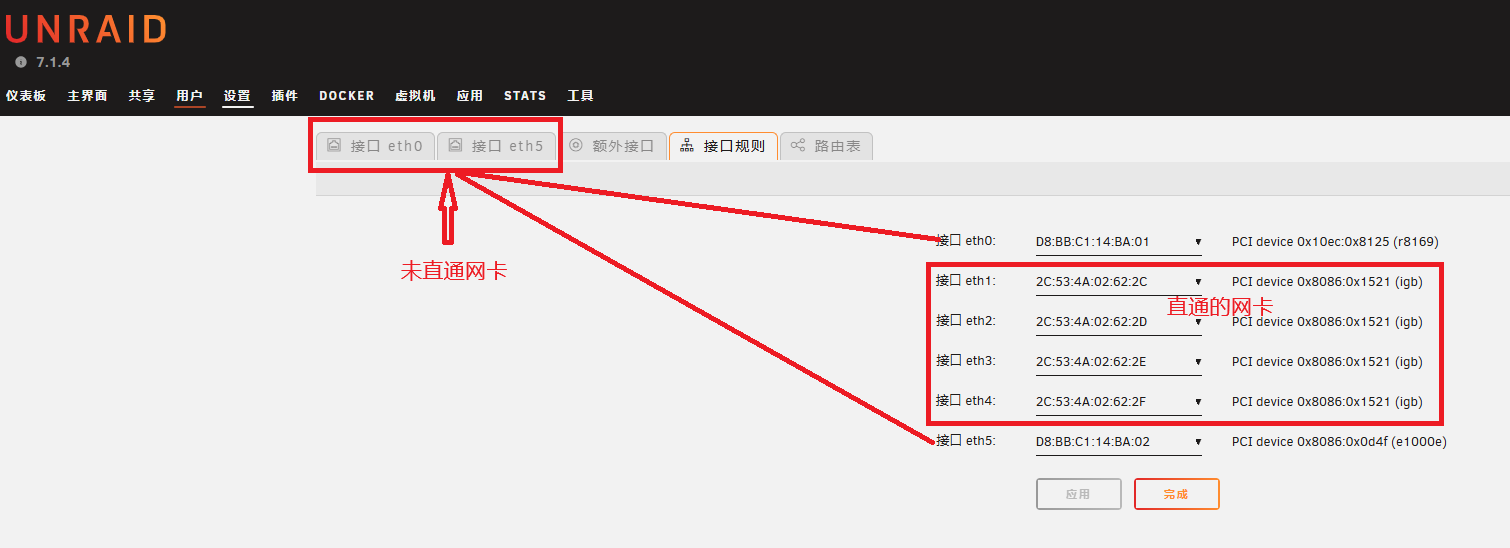Image resolution: width=1510 pixels, height=548 pixels.
Task: Click the 接口 eth5: label
Action: point(966,441)
